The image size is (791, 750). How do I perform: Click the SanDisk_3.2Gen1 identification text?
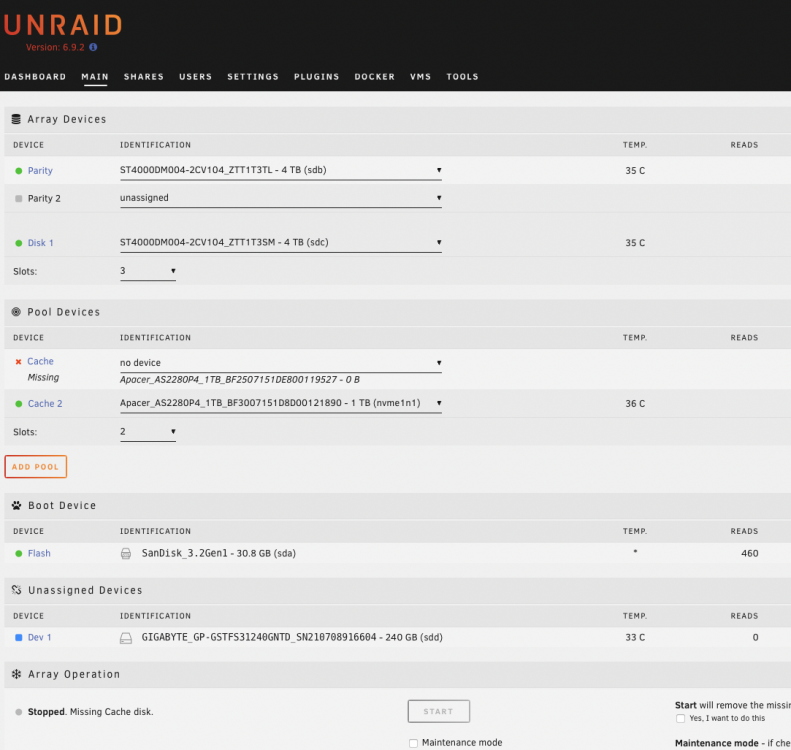point(218,553)
